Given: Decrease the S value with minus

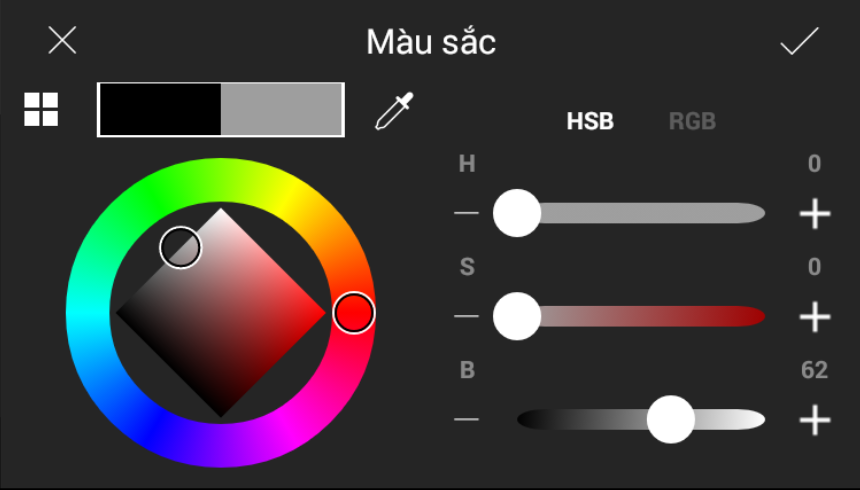Looking at the screenshot, I should [466, 317].
